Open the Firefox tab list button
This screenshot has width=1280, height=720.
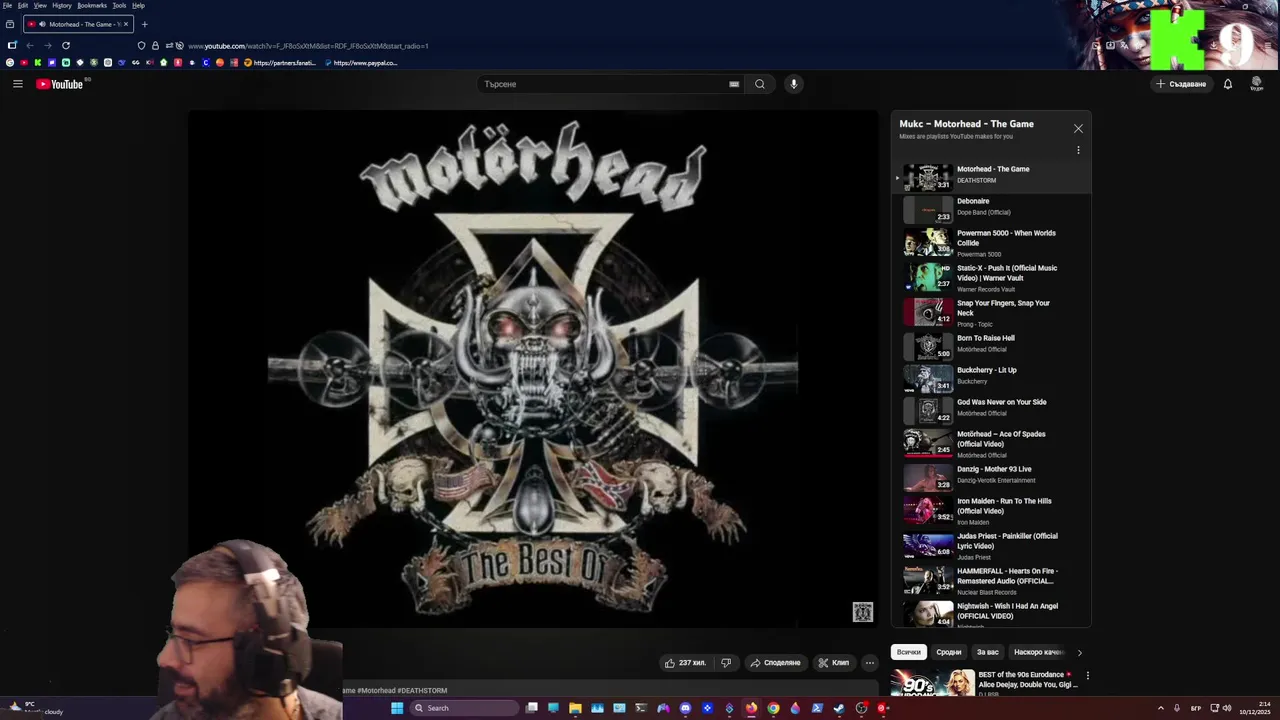(x=10, y=24)
